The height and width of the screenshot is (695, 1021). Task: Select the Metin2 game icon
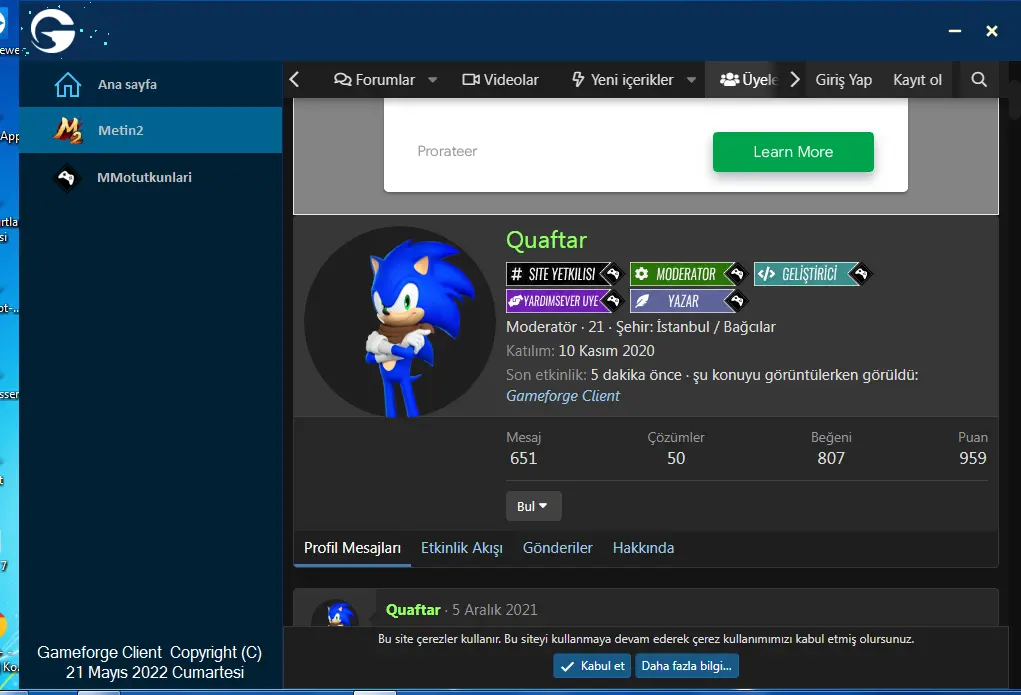pos(68,130)
